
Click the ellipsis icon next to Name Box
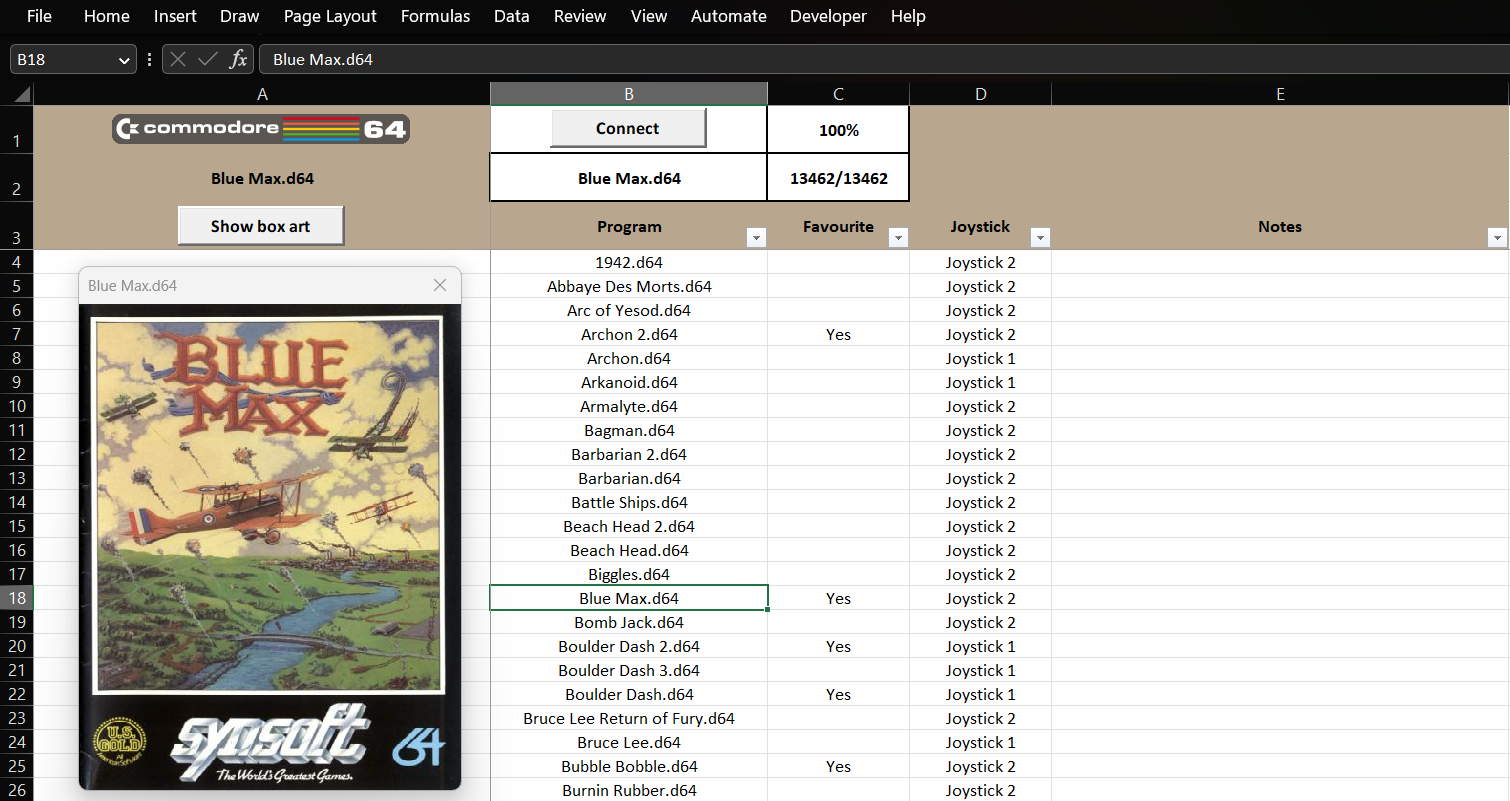[148, 59]
